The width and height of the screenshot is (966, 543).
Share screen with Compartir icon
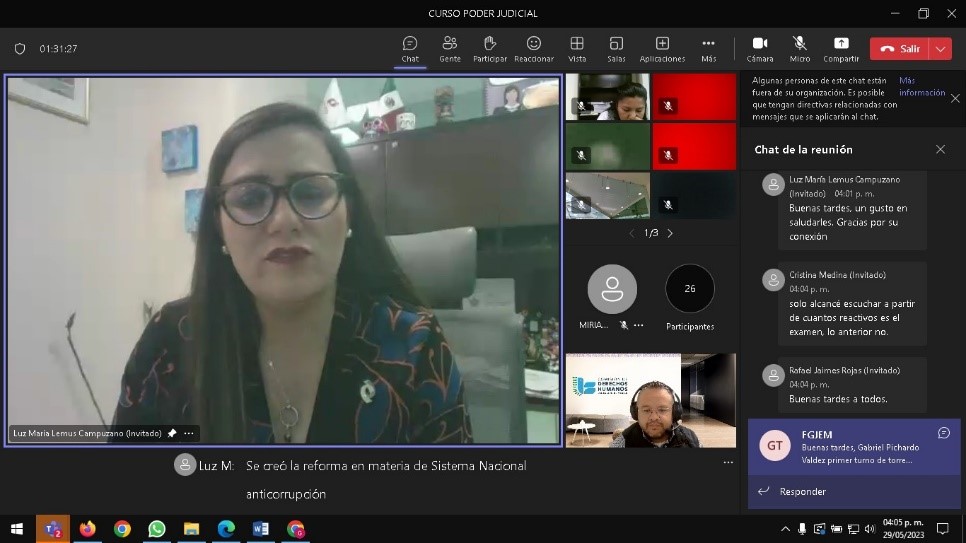pos(841,44)
